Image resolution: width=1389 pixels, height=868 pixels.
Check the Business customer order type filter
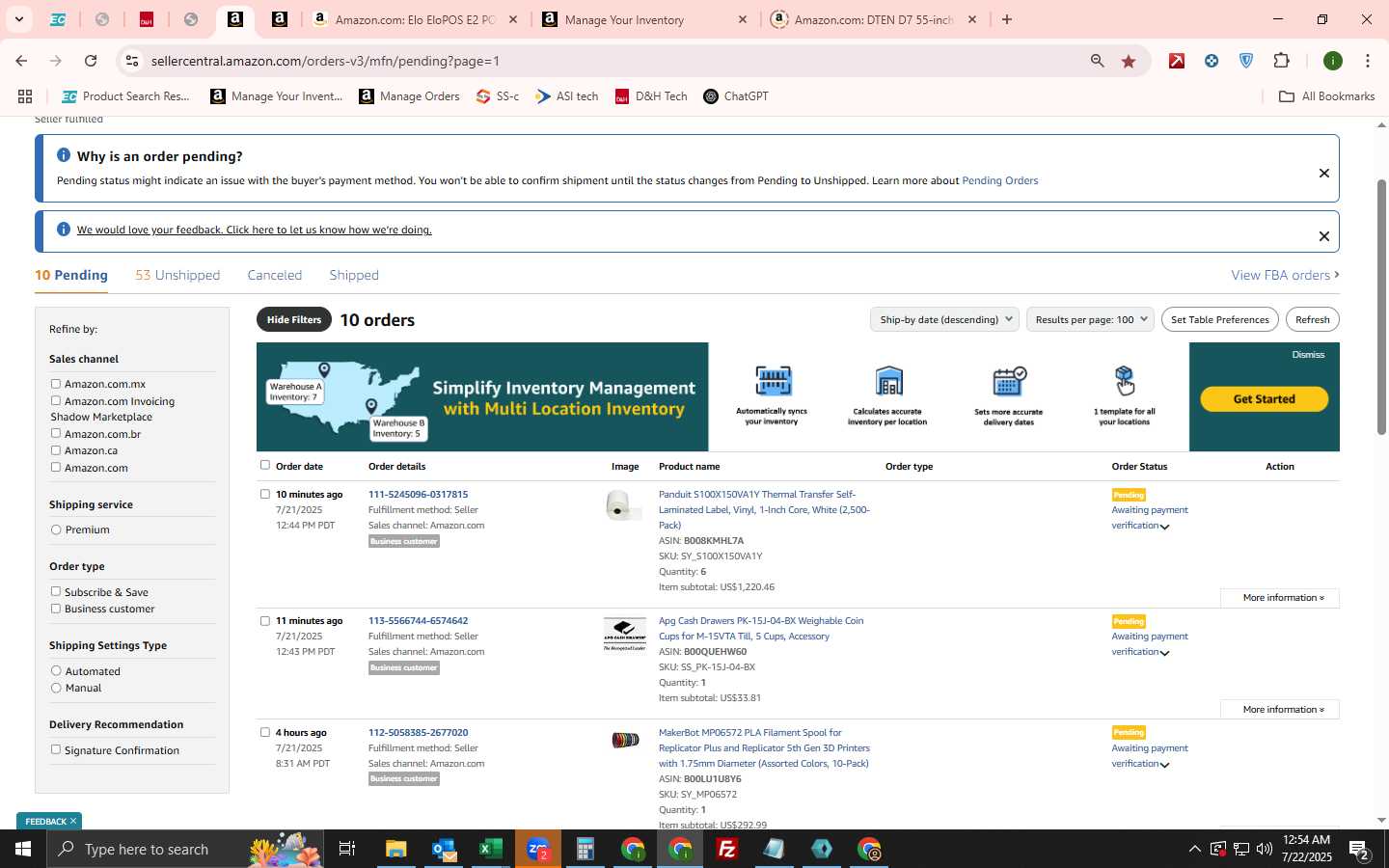56,609
